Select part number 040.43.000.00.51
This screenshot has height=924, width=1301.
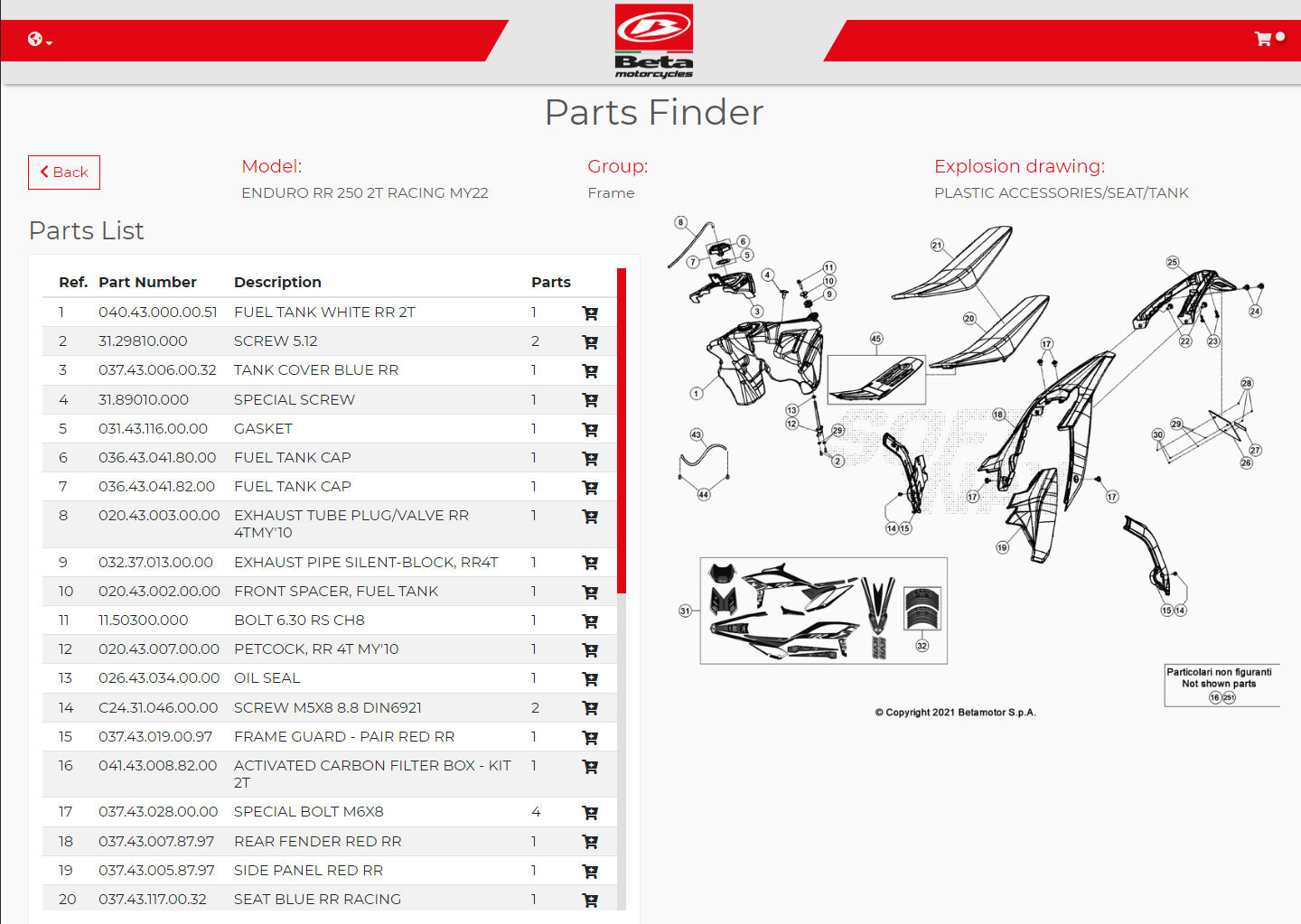point(158,313)
